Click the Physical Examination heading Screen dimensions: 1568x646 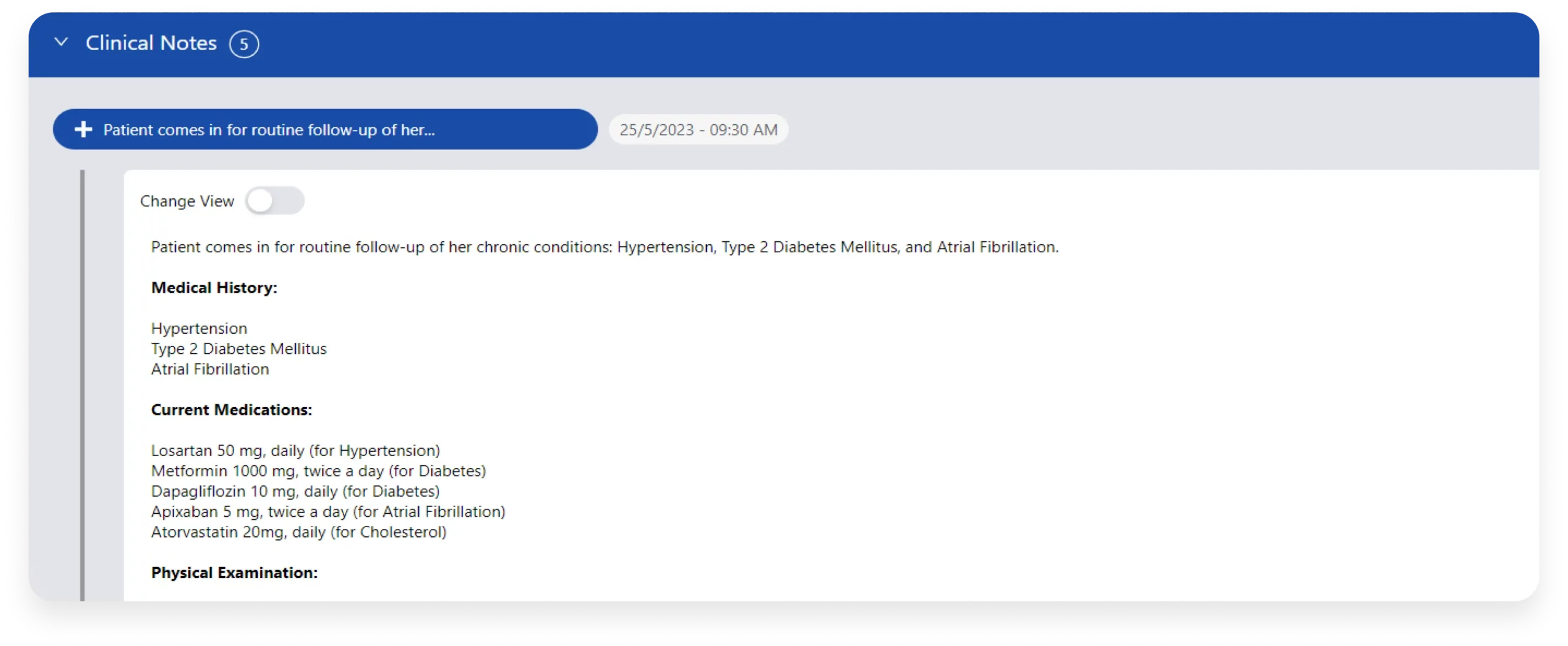234,573
